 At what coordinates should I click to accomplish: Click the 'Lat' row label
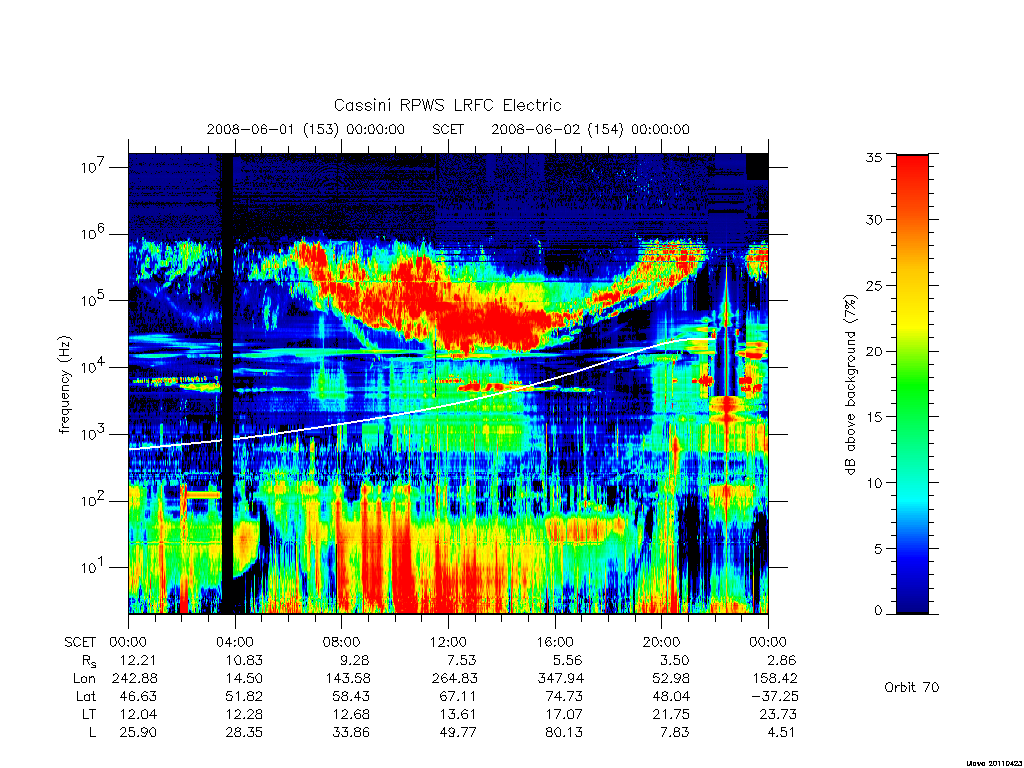coord(86,696)
